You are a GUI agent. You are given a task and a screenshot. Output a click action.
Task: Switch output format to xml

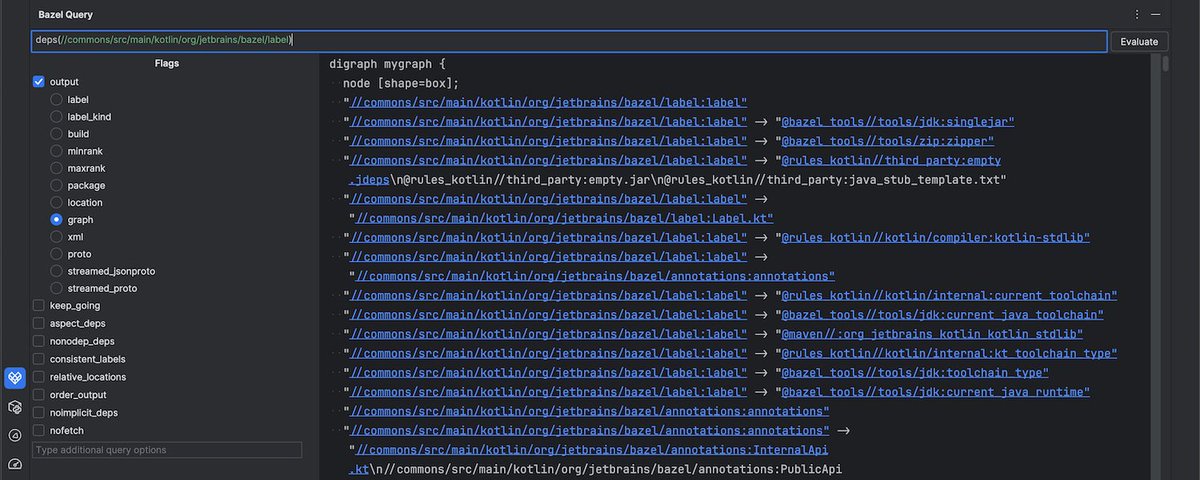57,237
